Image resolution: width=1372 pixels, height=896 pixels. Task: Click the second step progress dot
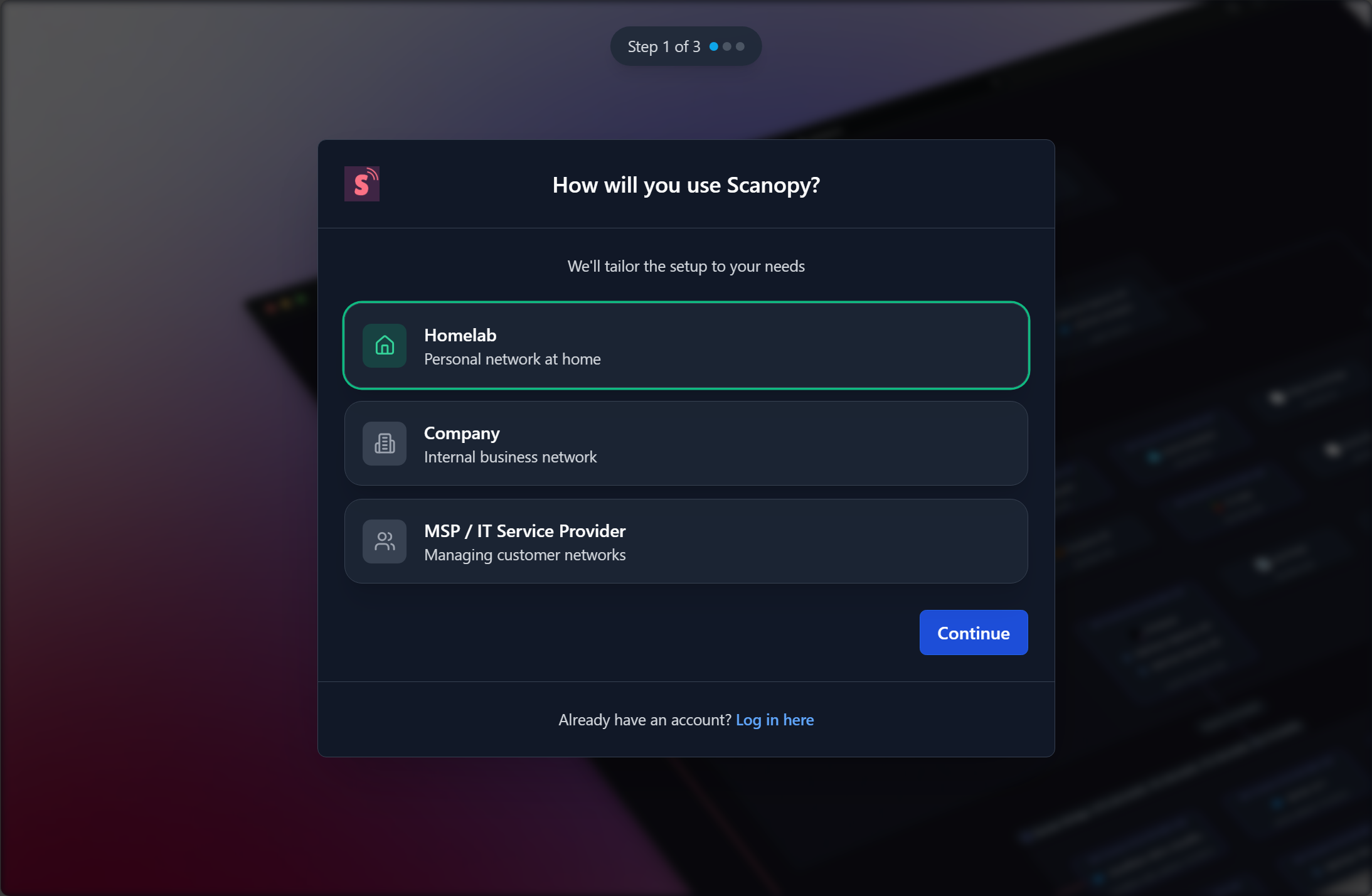pyautogui.click(x=727, y=46)
